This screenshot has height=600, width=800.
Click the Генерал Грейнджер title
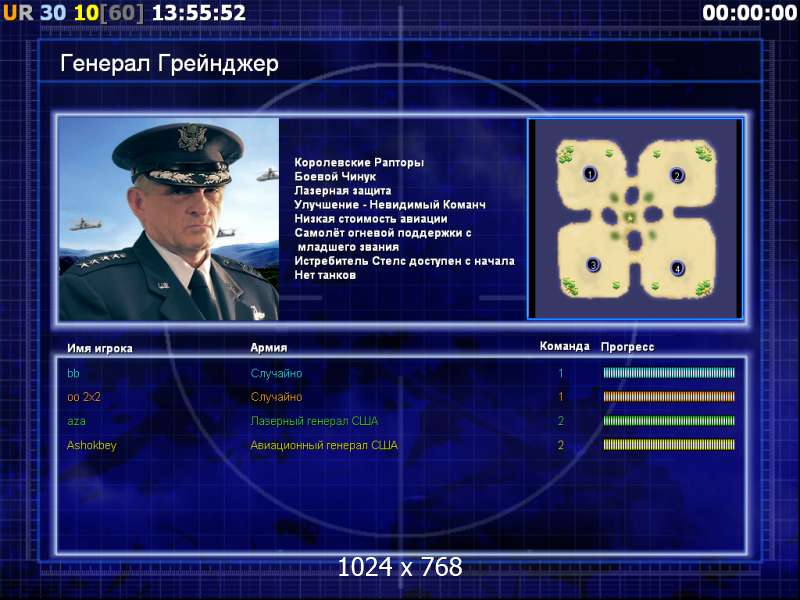pos(169,64)
